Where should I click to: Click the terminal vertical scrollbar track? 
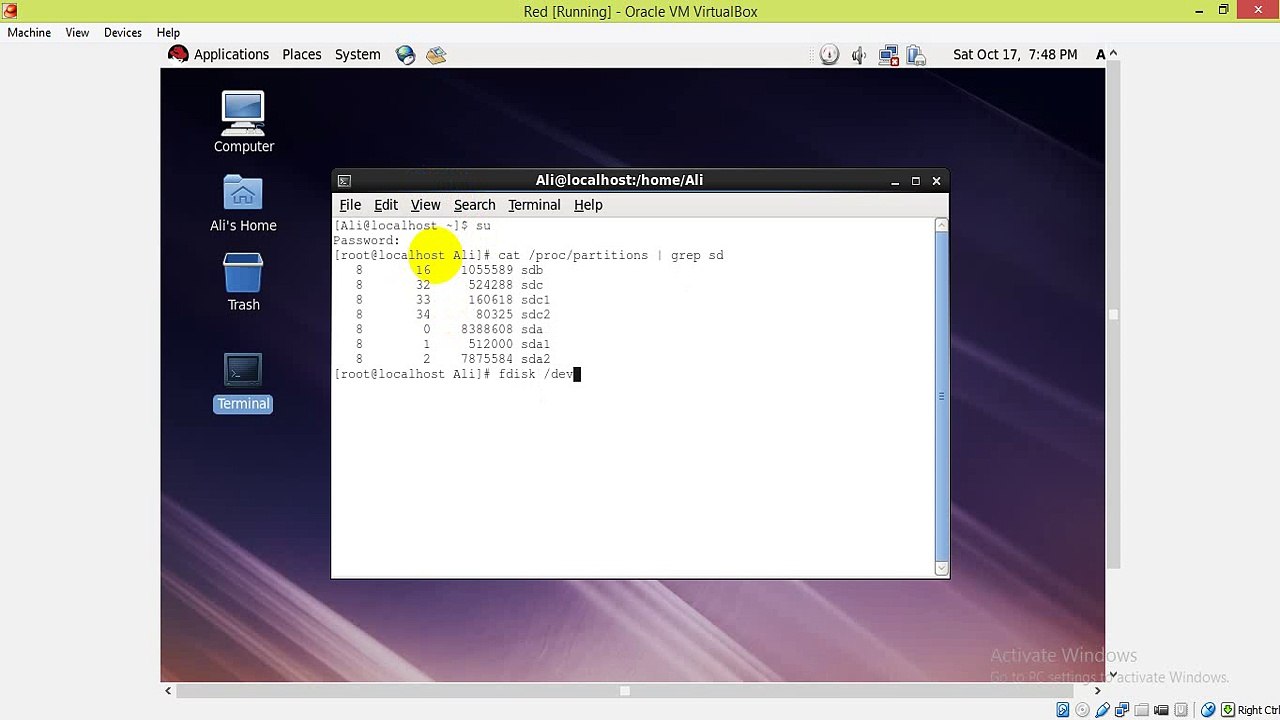click(x=941, y=397)
